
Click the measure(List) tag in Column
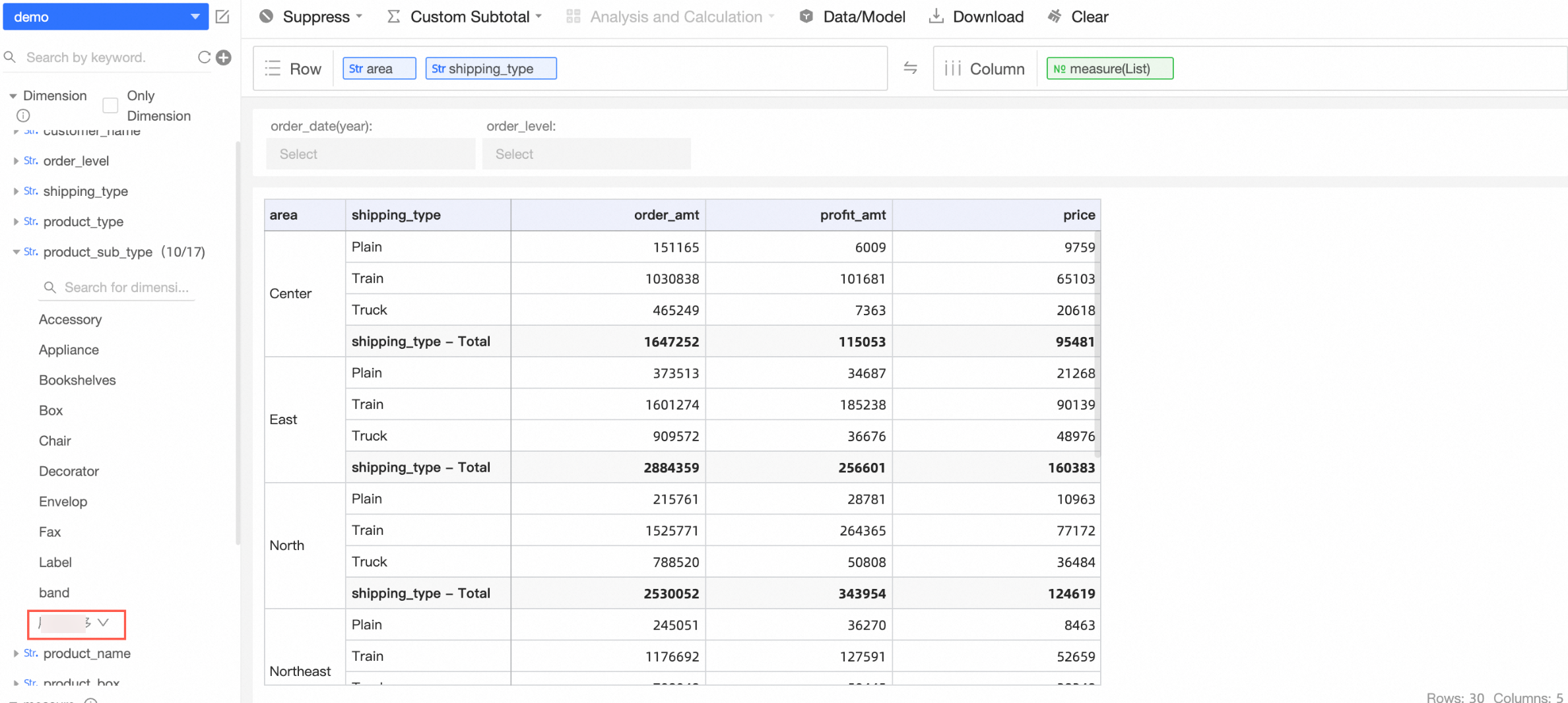[x=1109, y=69]
